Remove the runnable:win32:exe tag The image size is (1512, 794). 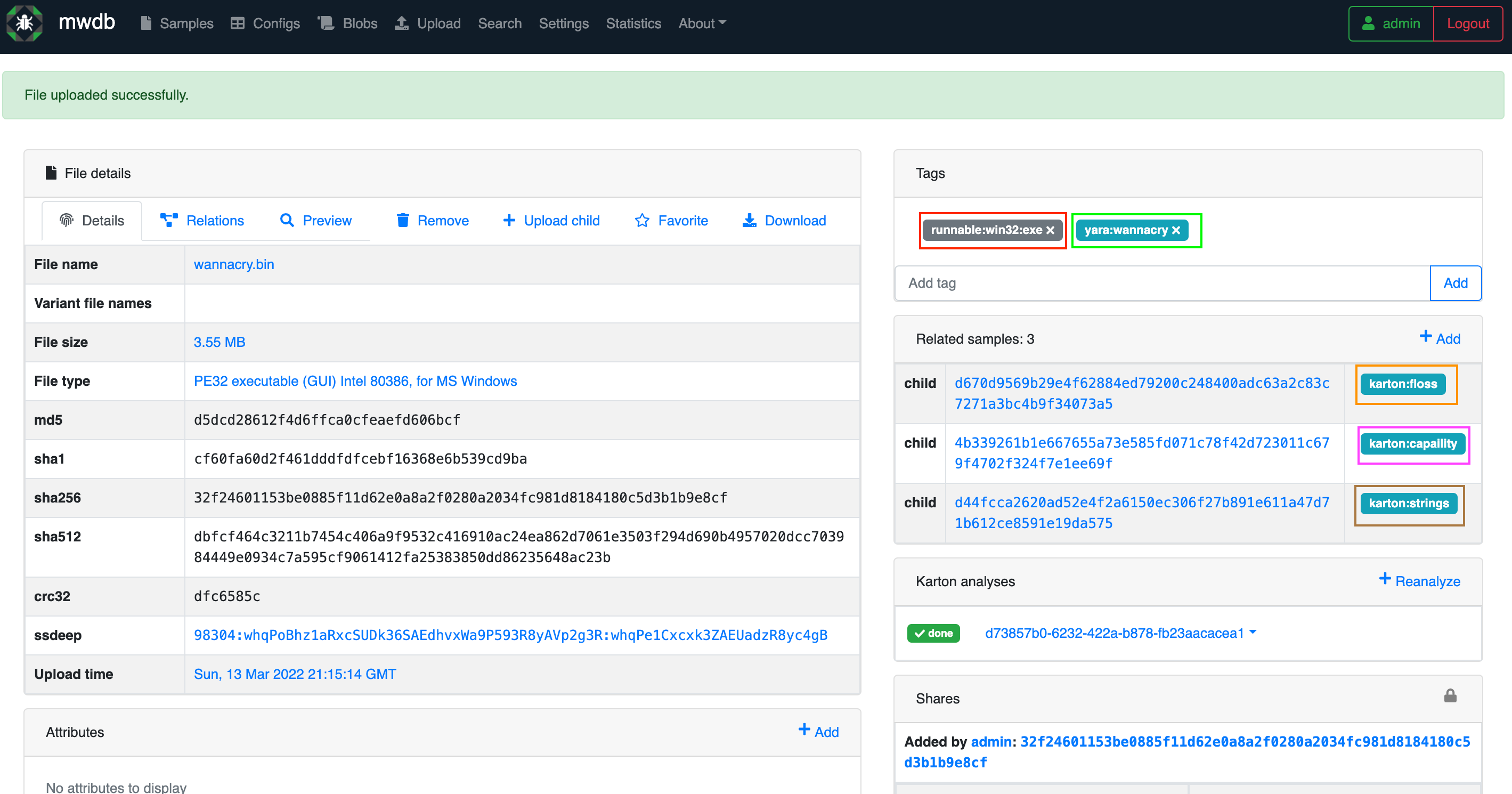tap(1050, 230)
